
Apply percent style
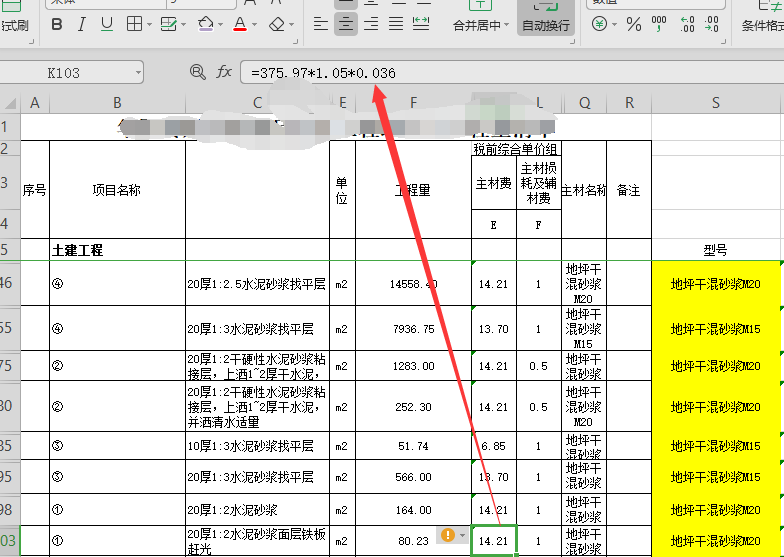pyautogui.click(x=634, y=24)
